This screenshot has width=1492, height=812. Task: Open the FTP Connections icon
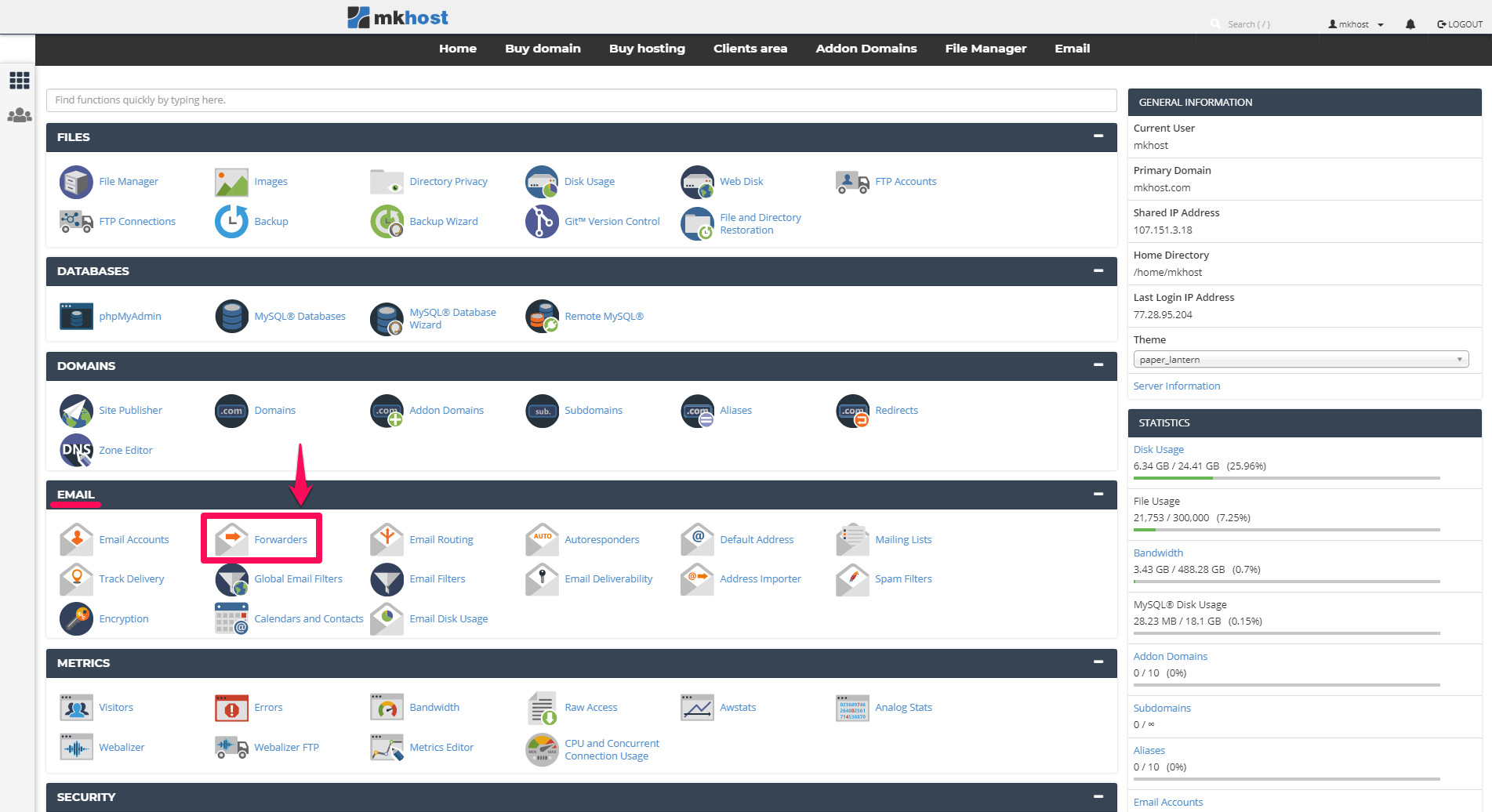76,222
